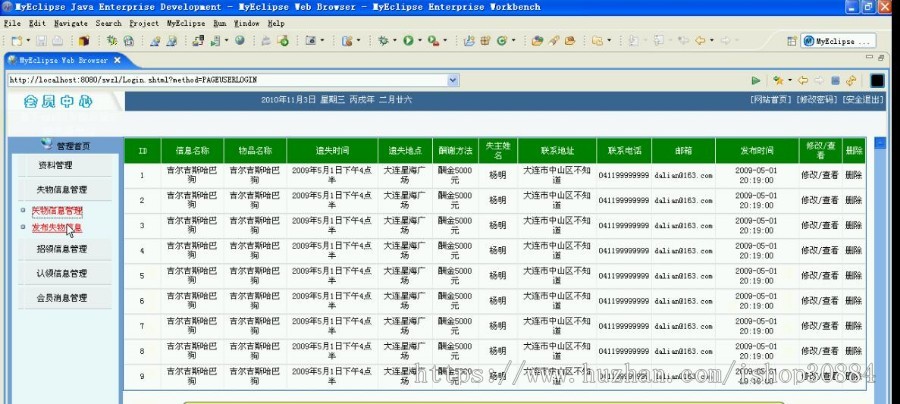
Task: Select the MyEclipse Web Browser tab
Action: click(63, 60)
